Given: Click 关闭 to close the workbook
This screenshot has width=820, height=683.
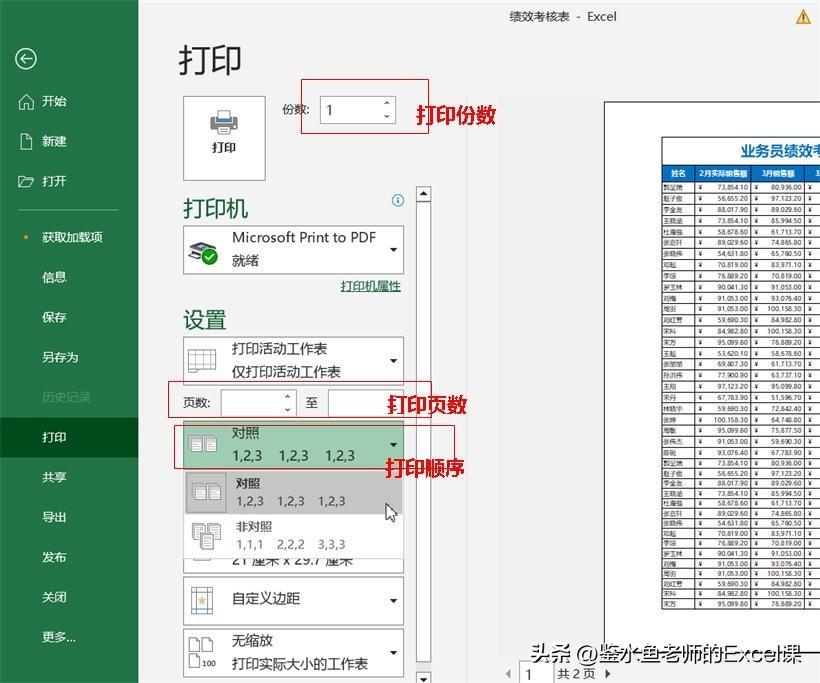Looking at the screenshot, I should pyautogui.click(x=54, y=597).
